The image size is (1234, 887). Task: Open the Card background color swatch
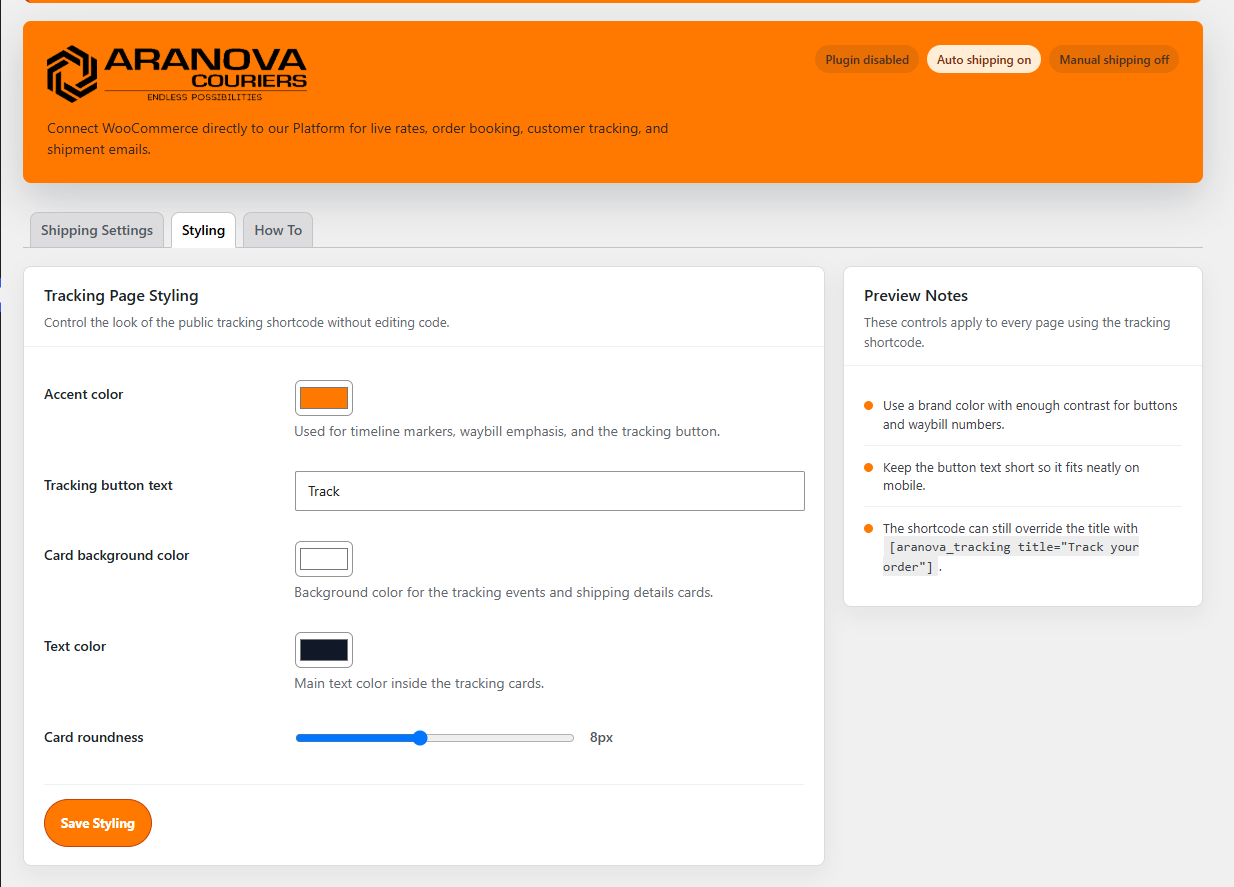(x=324, y=559)
